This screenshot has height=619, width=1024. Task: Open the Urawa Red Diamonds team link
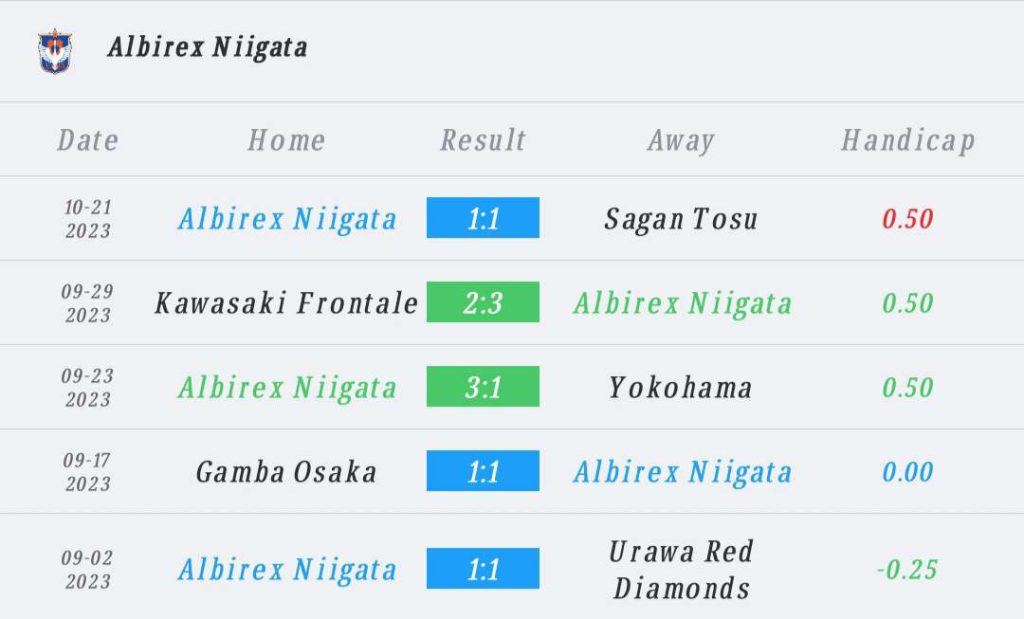pos(681,569)
